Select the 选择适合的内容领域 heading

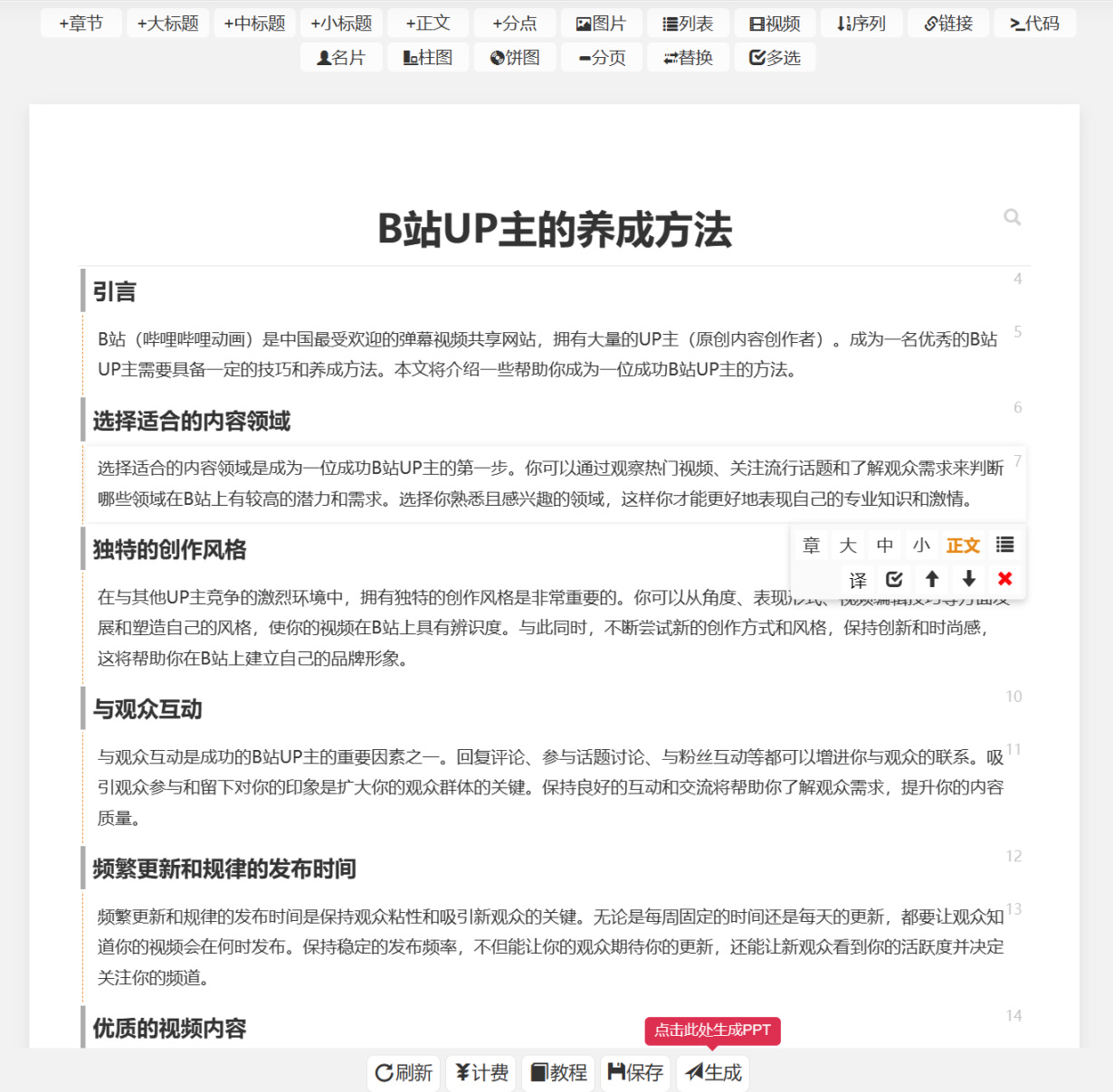191,421
